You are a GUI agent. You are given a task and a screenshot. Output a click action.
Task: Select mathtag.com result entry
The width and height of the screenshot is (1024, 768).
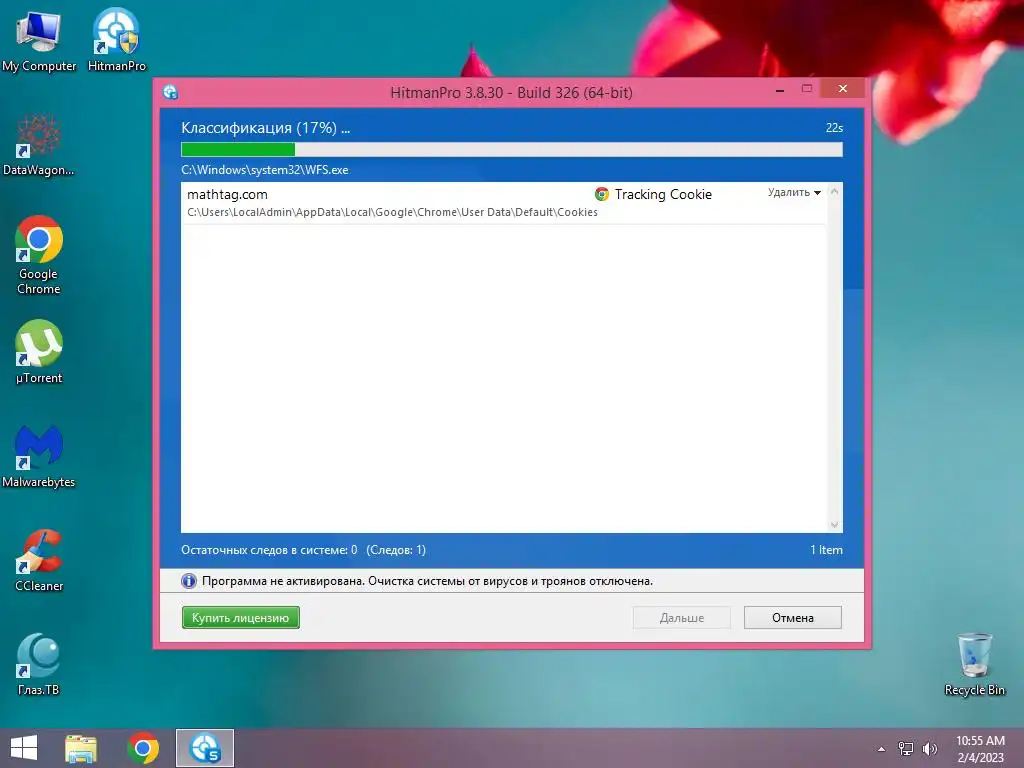[503, 203]
